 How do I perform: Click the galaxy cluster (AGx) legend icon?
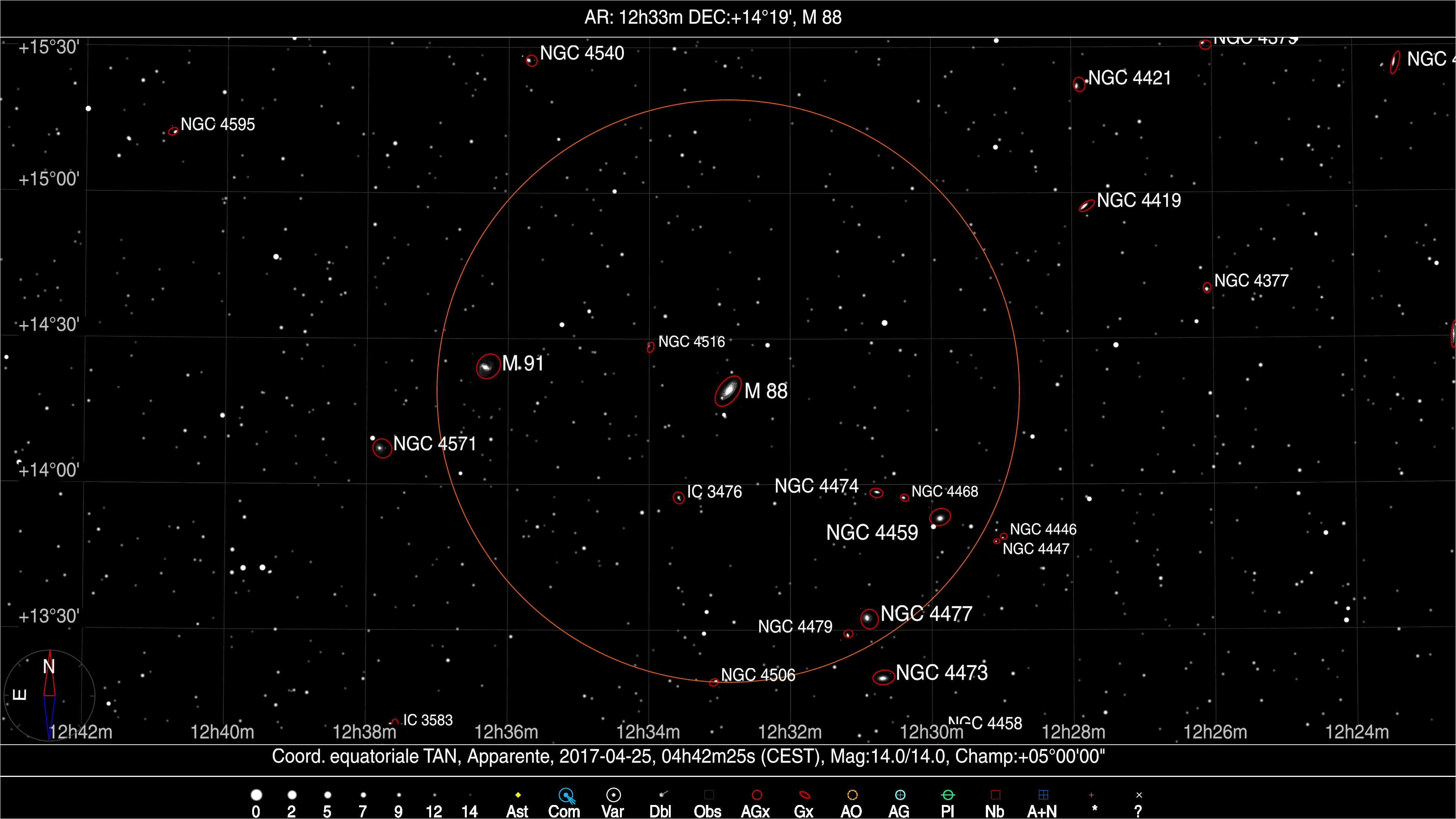point(757,795)
